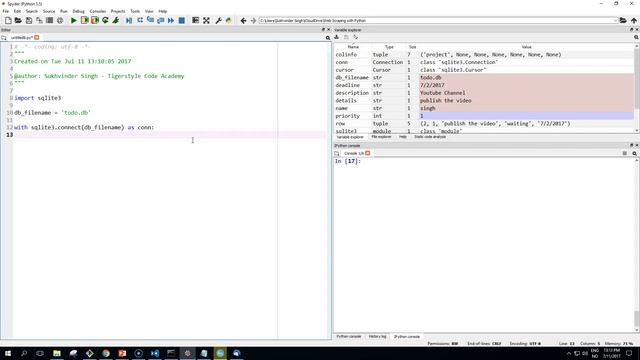Select the 'Youtube Channel' description value
This screenshot has height=360, width=640.
click(x=442, y=93)
